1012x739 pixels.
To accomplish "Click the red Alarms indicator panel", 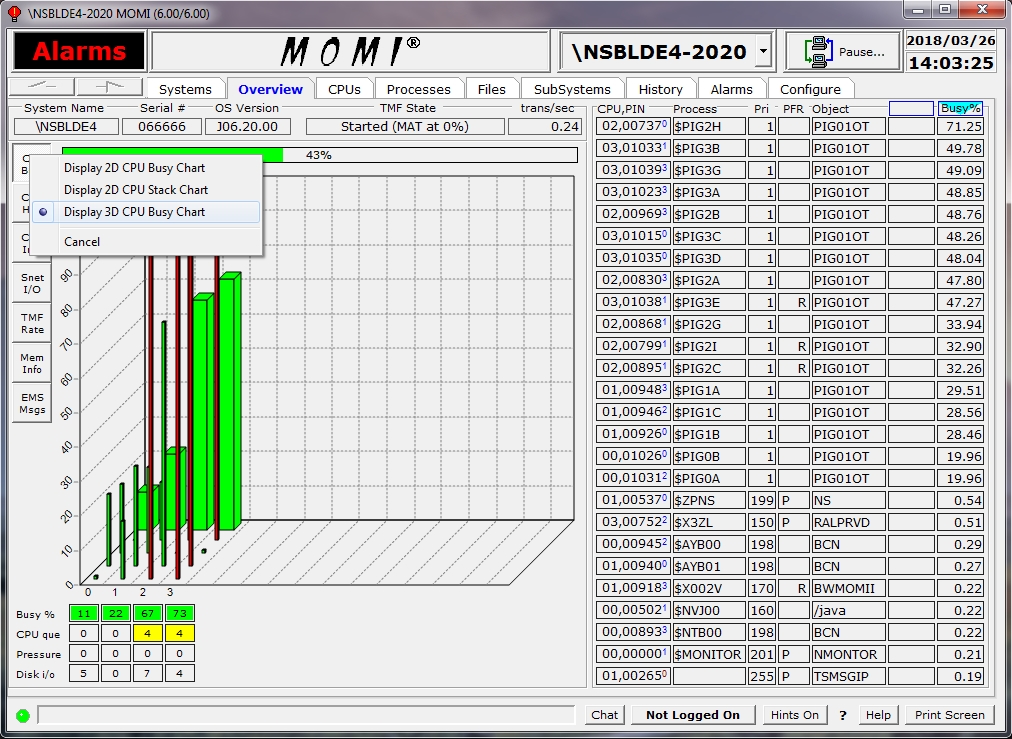I will pos(79,51).
